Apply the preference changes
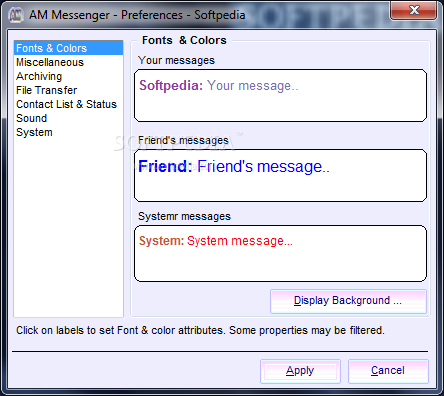Screen dimensions: 444x396 click(300, 371)
